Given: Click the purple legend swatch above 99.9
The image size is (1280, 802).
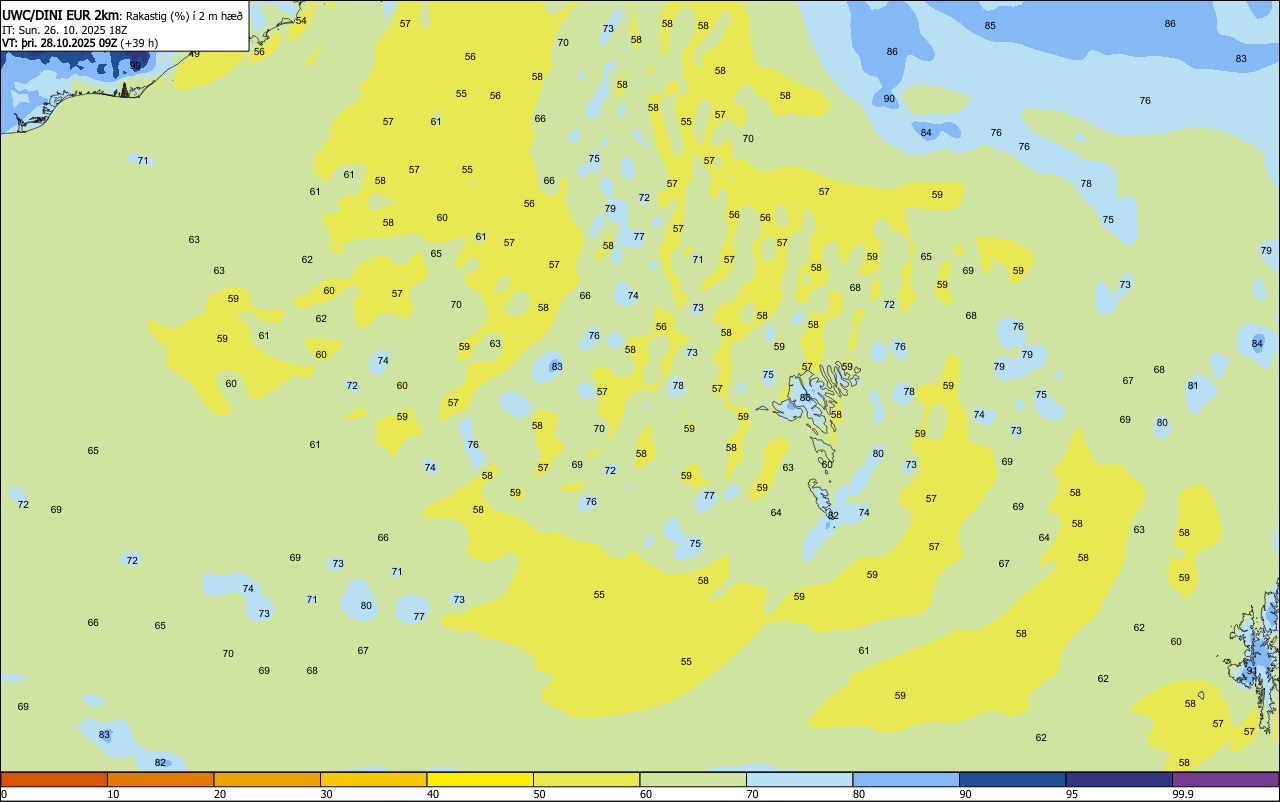Looking at the screenshot, I should (x=1225, y=779).
